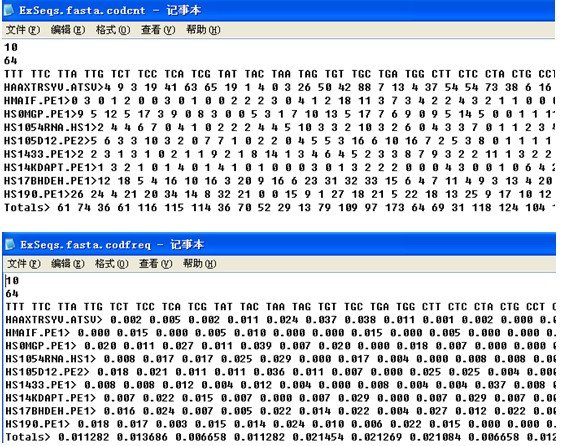Screen dimensions: 561x446
Task: Click Totals> row label in codfreq window
Action: (x=28, y=437)
